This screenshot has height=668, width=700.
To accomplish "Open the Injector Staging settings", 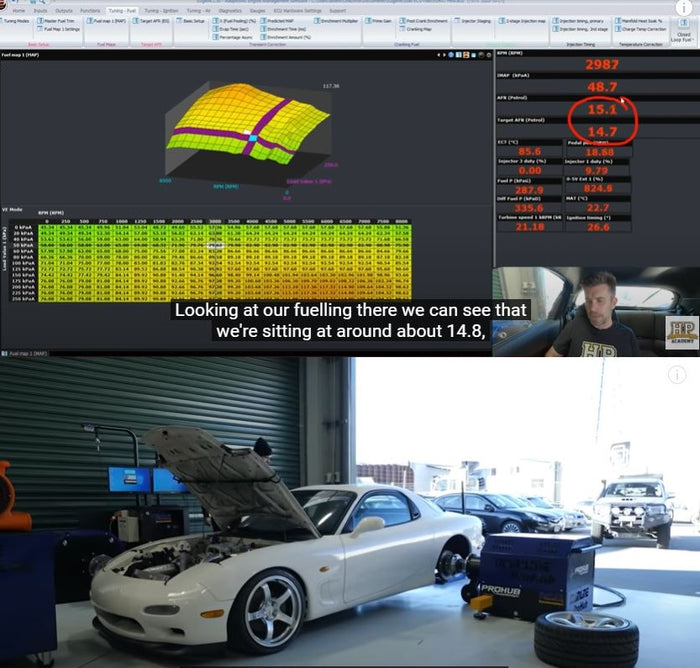I will click(x=473, y=21).
